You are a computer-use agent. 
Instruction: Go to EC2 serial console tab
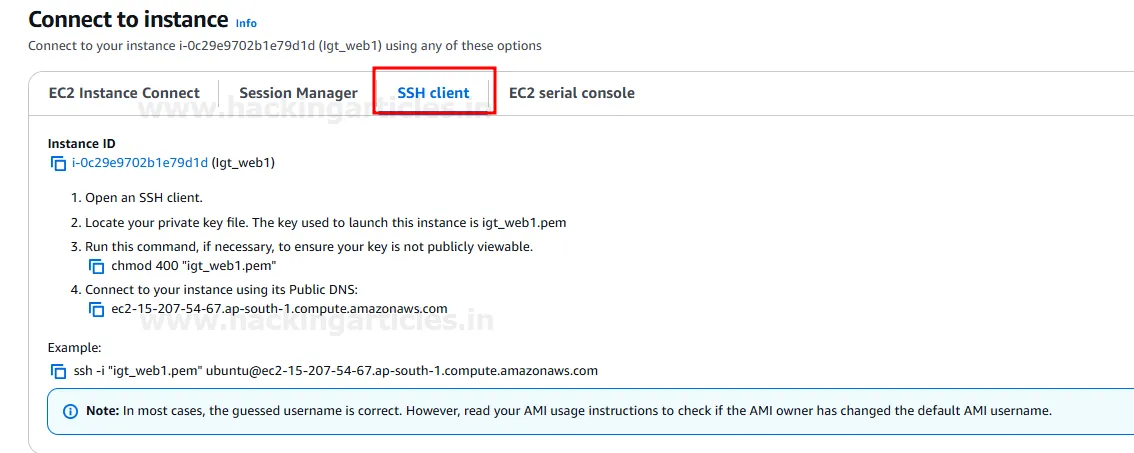[x=571, y=93]
